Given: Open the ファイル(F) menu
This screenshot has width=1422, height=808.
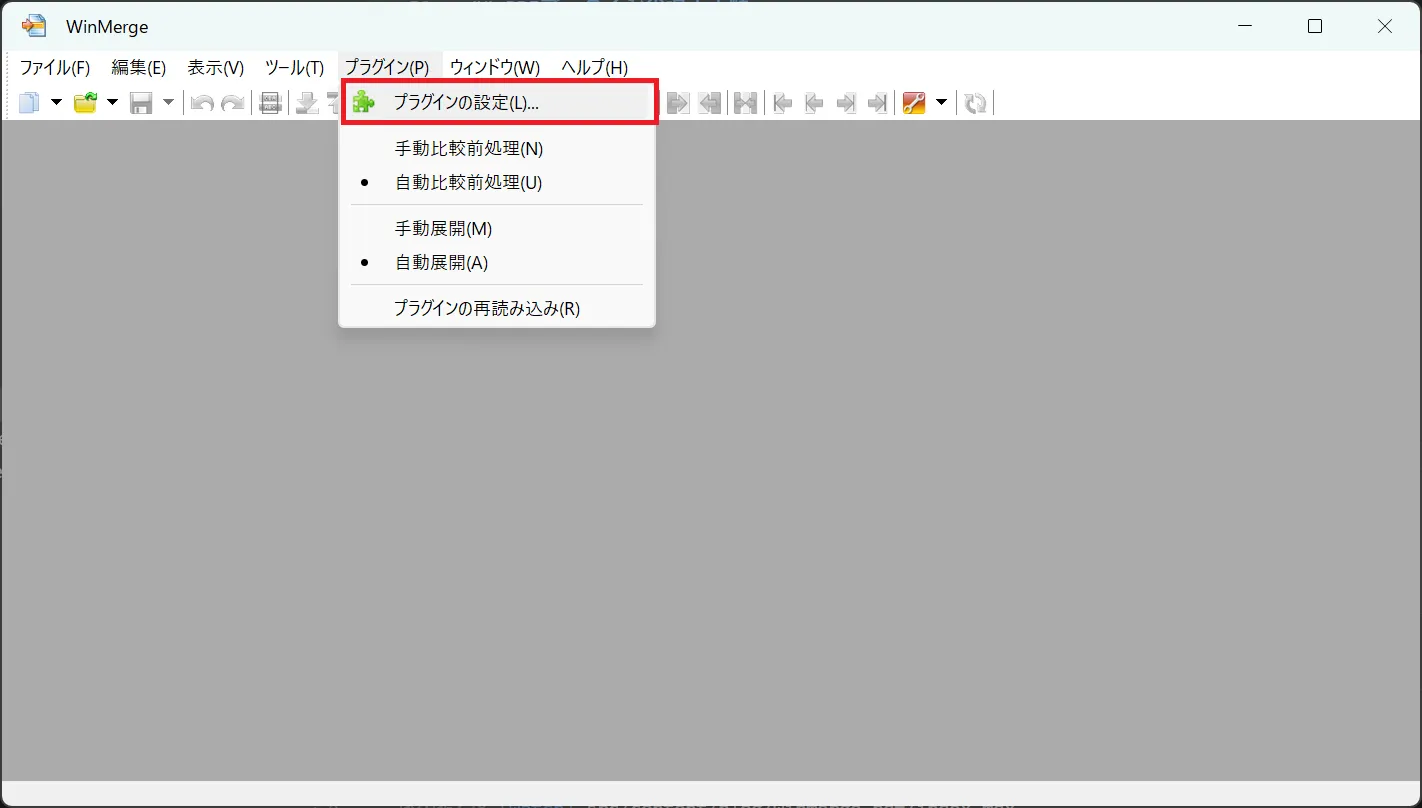Looking at the screenshot, I should 55,67.
